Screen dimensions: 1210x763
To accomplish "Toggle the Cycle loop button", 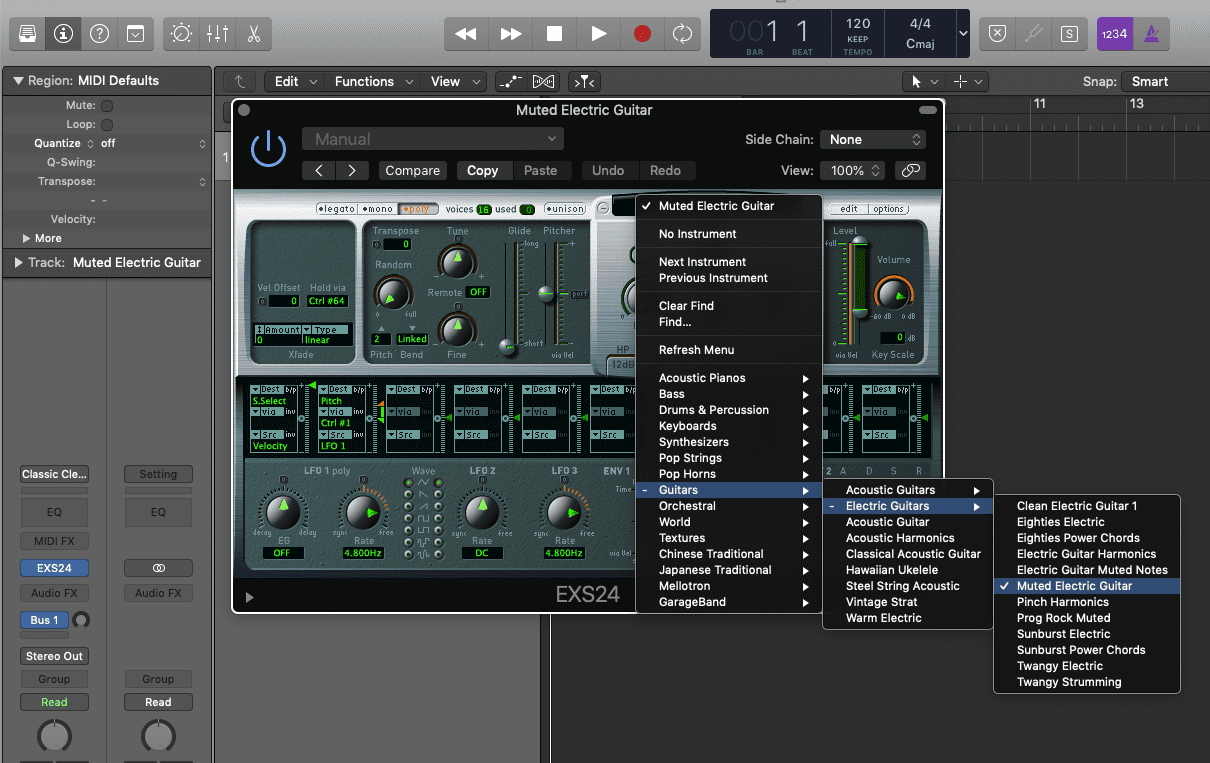I will point(683,33).
